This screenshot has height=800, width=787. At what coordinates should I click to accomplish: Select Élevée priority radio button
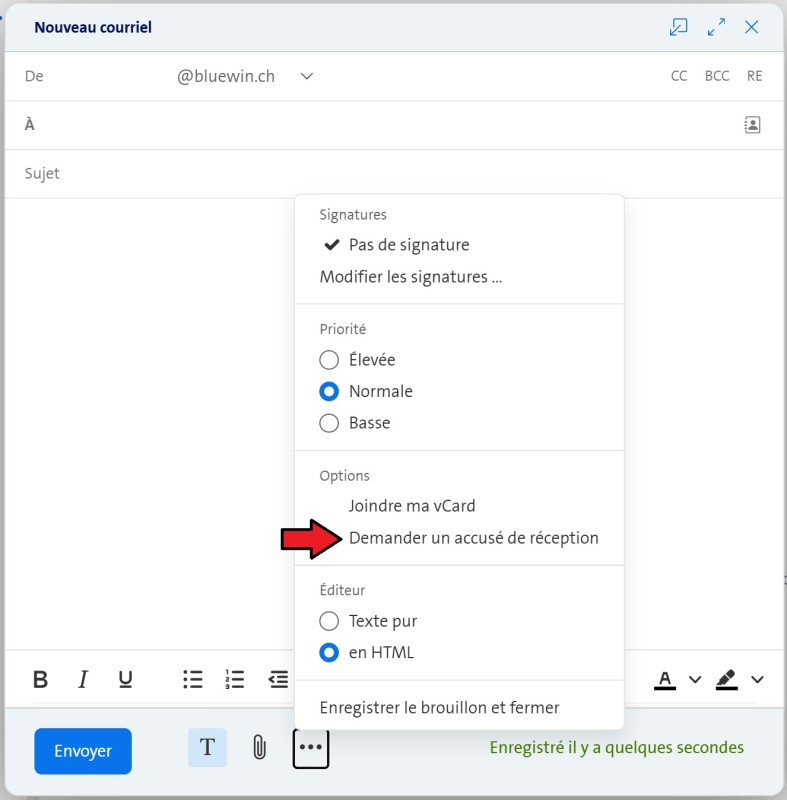[x=329, y=360]
